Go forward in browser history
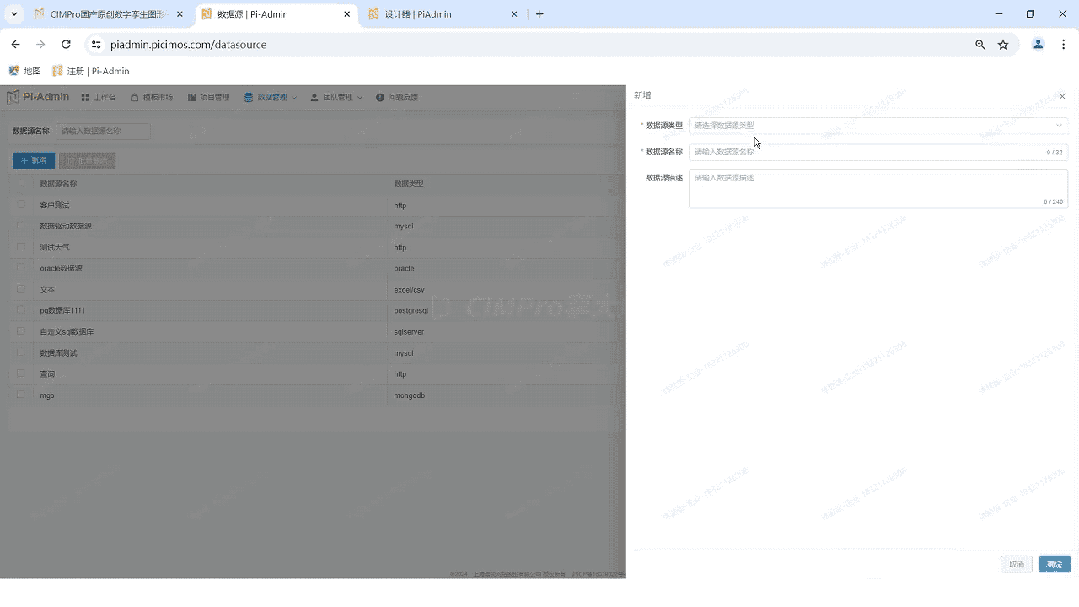Screen dimensions: 1079x607 tap(41, 44)
